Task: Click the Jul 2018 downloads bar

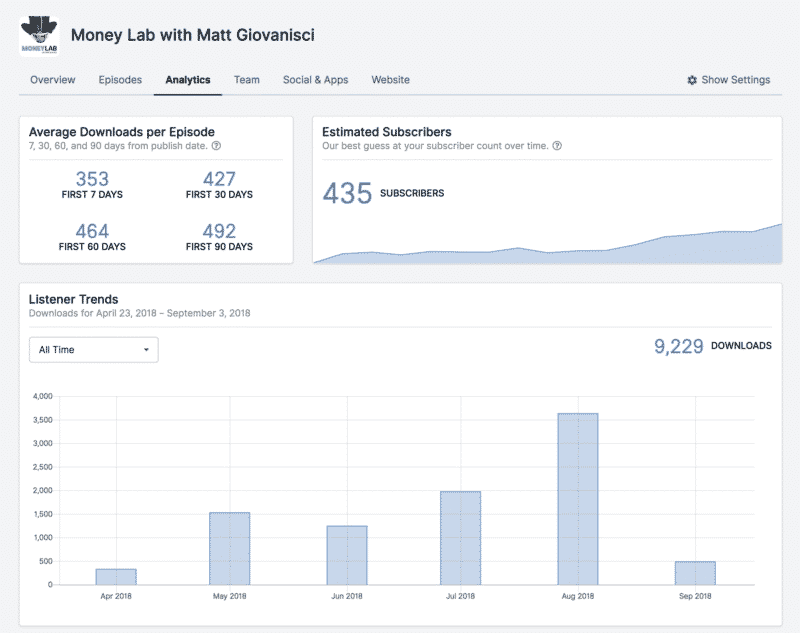Action: [x=461, y=538]
